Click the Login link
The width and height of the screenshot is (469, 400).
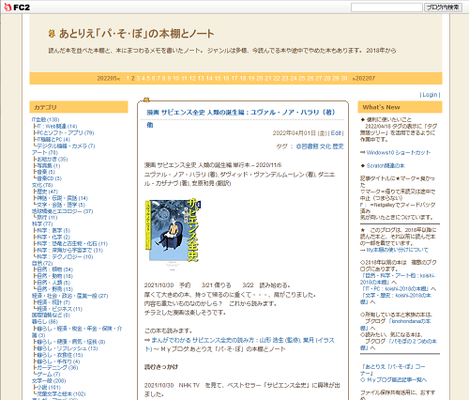click(x=430, y=95)
